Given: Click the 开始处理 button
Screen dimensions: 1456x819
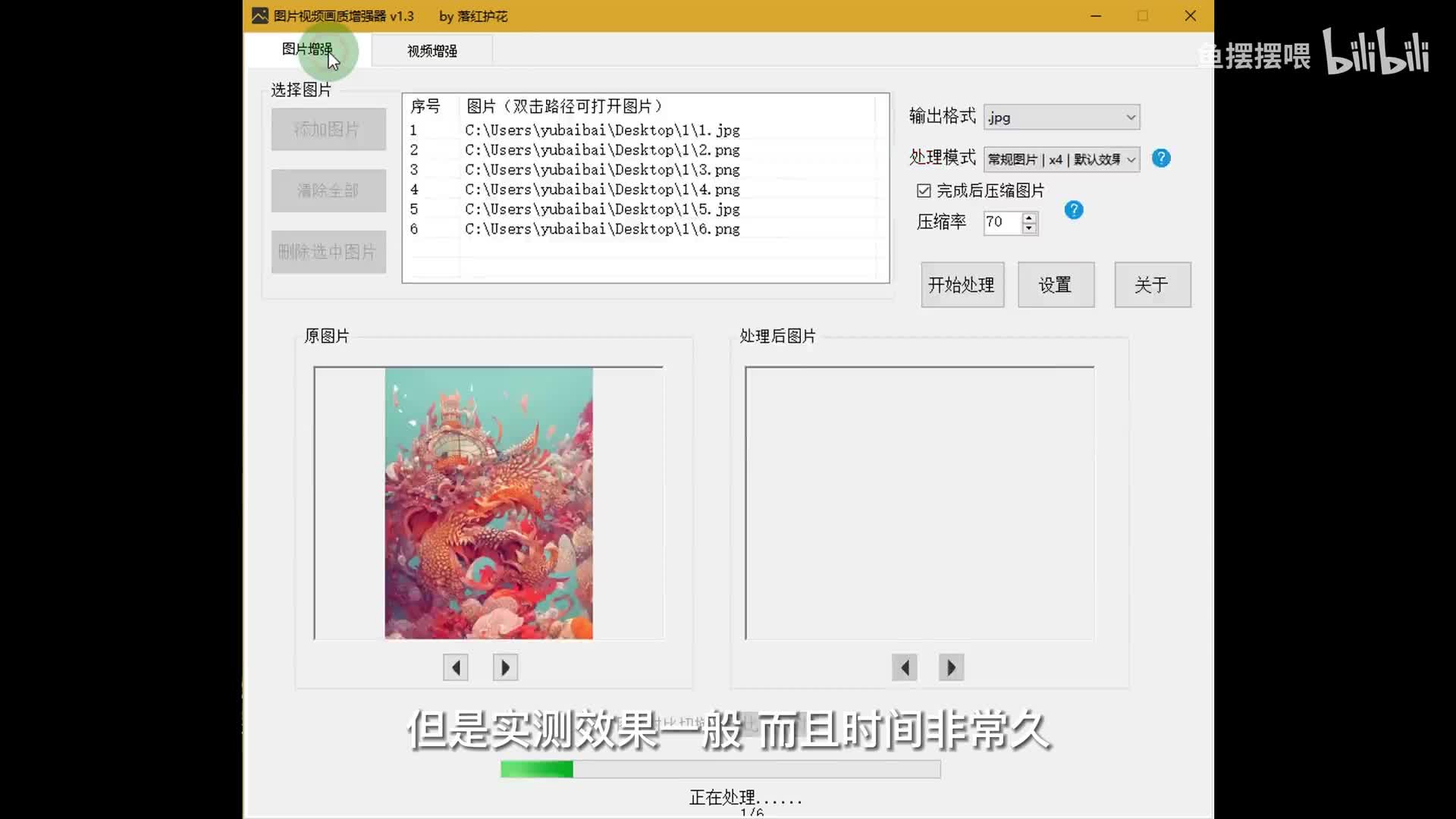Looking at the screenshot, I should point(962,285).
